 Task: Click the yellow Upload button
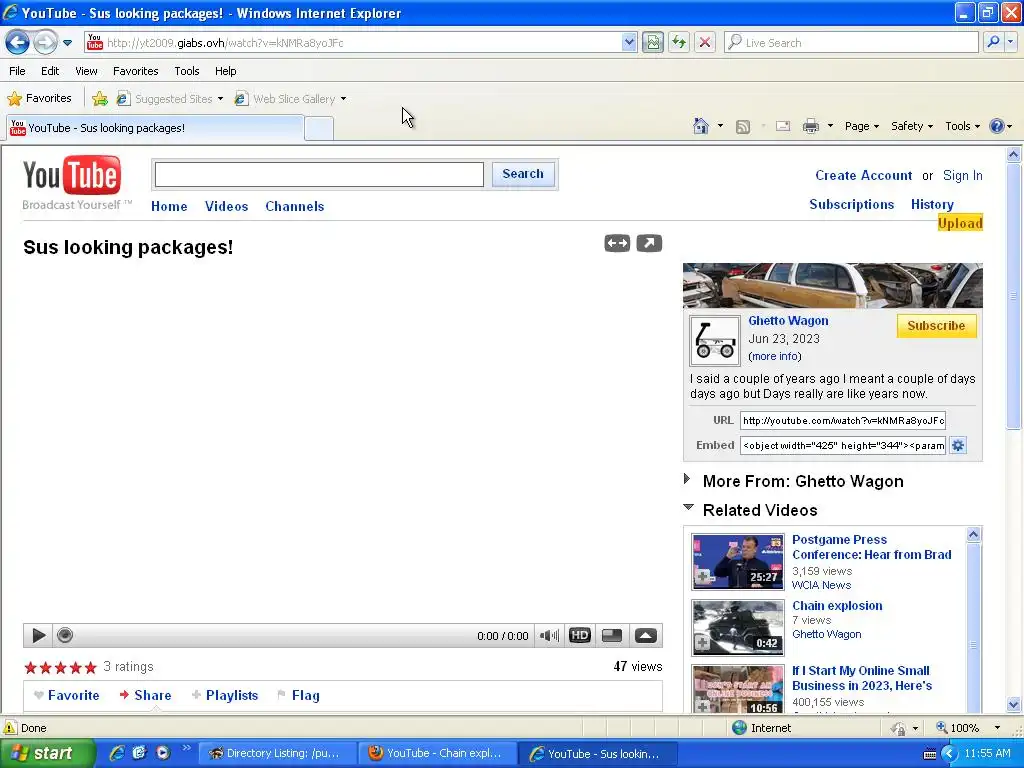(960, 223)
